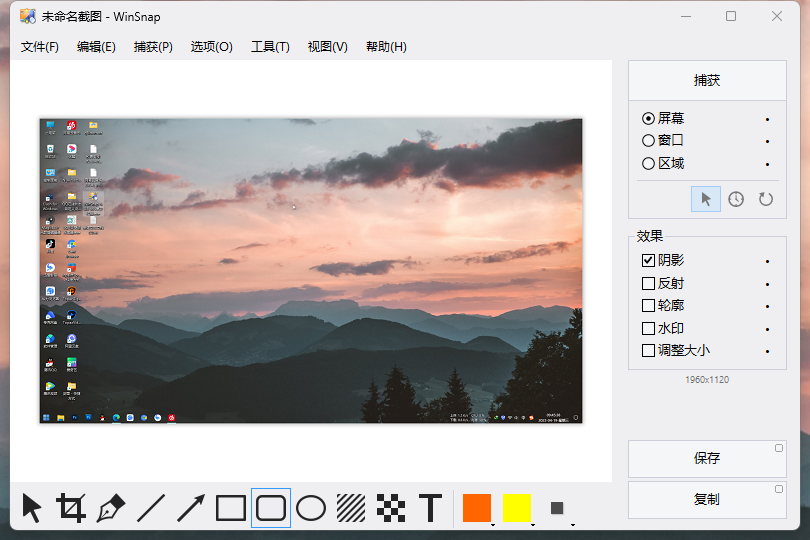Screen dimensions: 810x540
Task: Open settings dot next to 水印
Action: click(x=768, y=329)
